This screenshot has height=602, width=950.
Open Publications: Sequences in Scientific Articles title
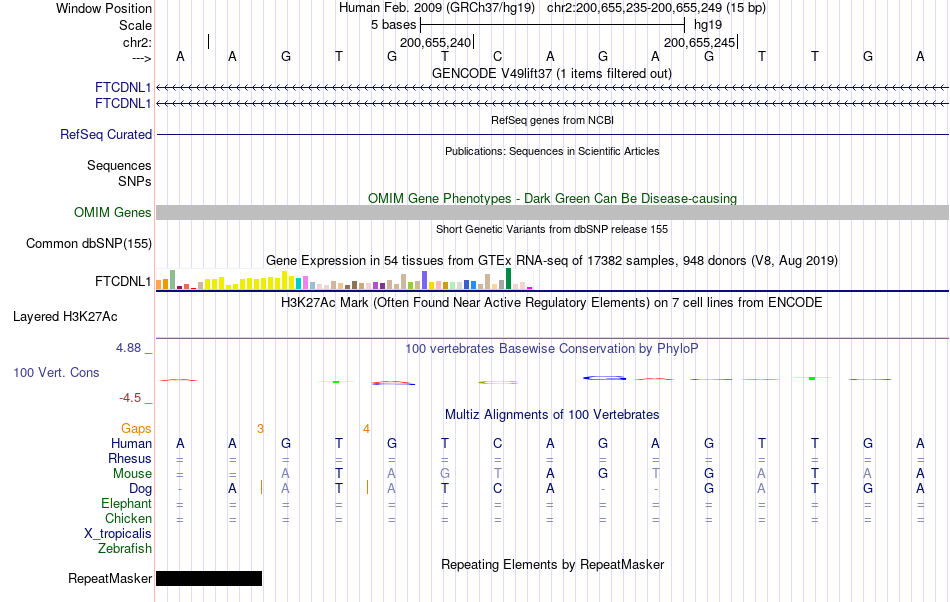click(x=552, y=151)
